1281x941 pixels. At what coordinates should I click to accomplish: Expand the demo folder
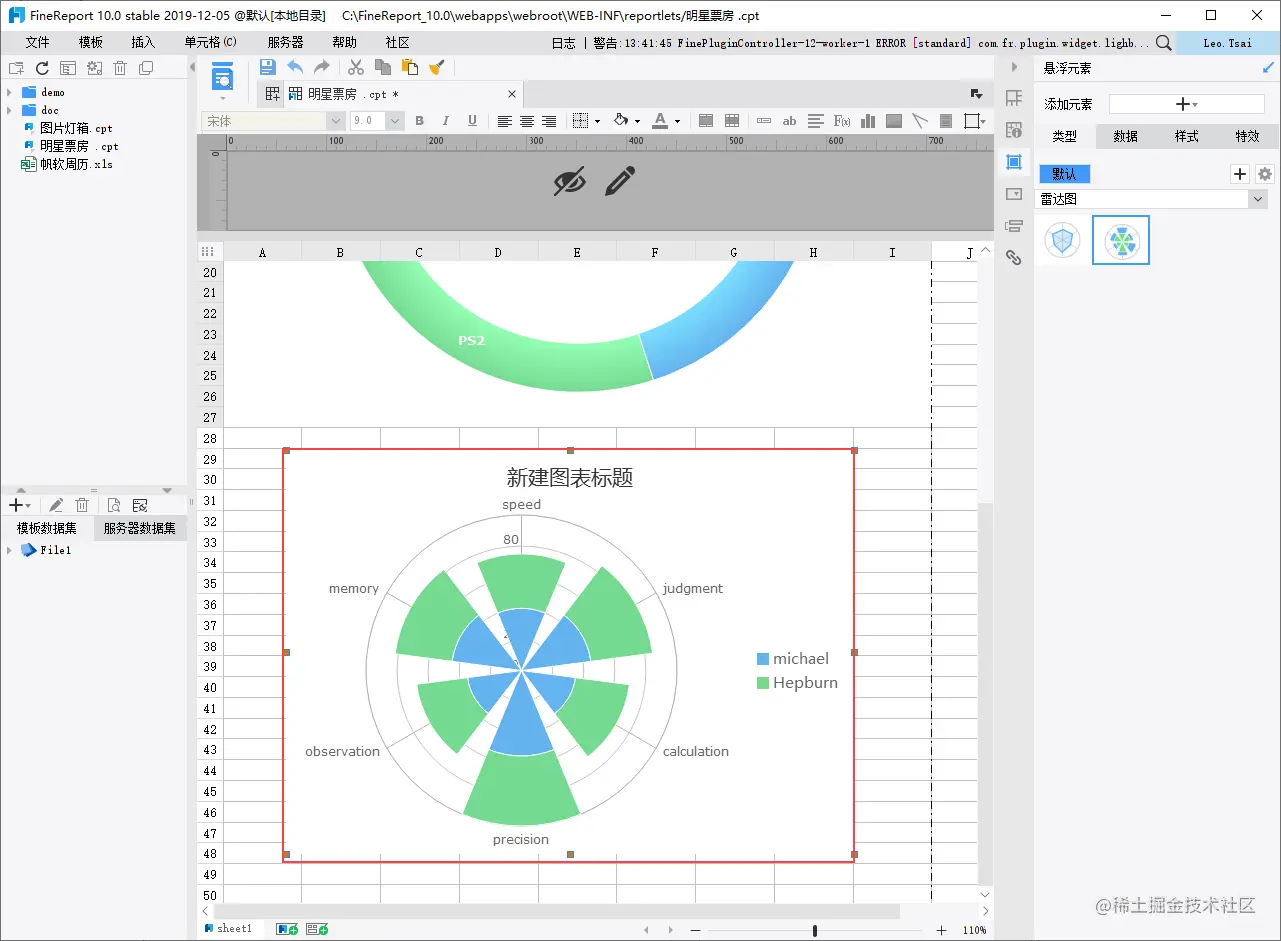coord(9,92)
